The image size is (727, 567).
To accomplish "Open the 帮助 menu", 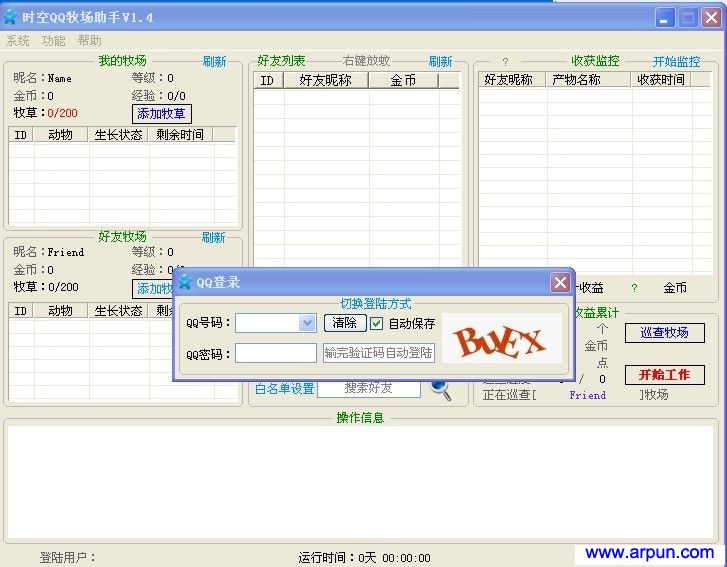I will (x=89, y=41).
